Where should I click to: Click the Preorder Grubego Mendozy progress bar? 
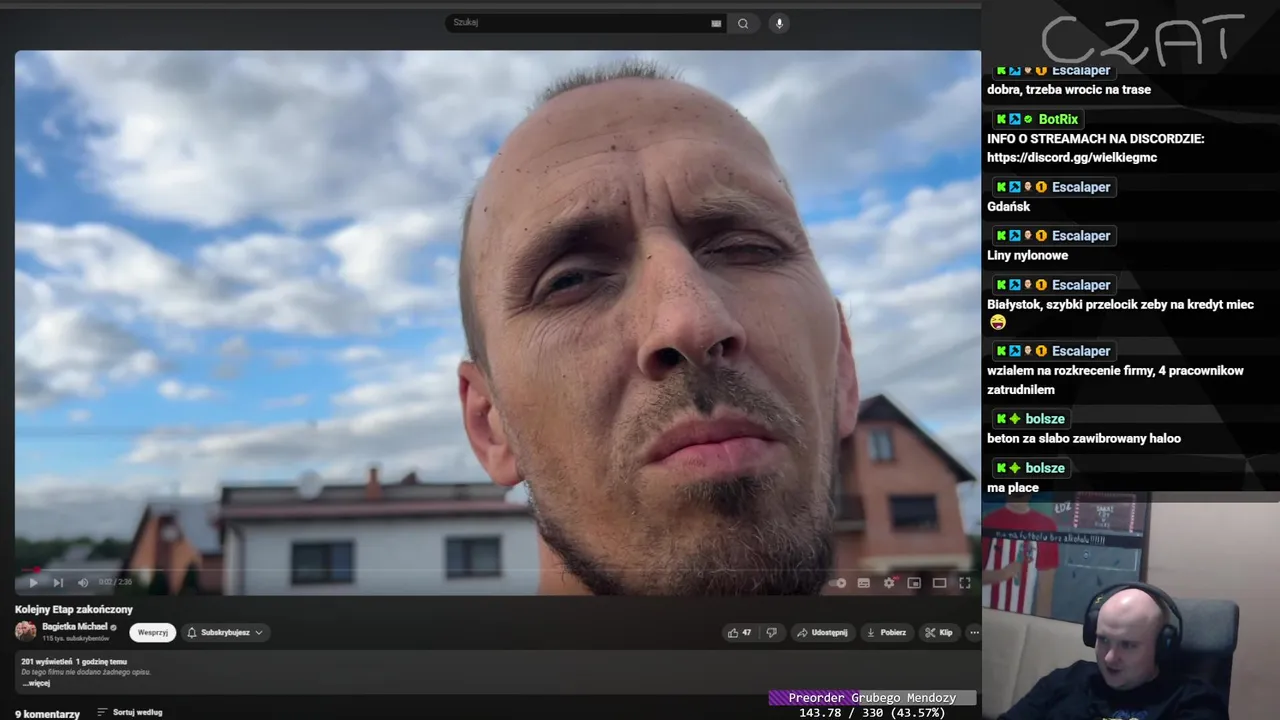[x=872, y=698]
